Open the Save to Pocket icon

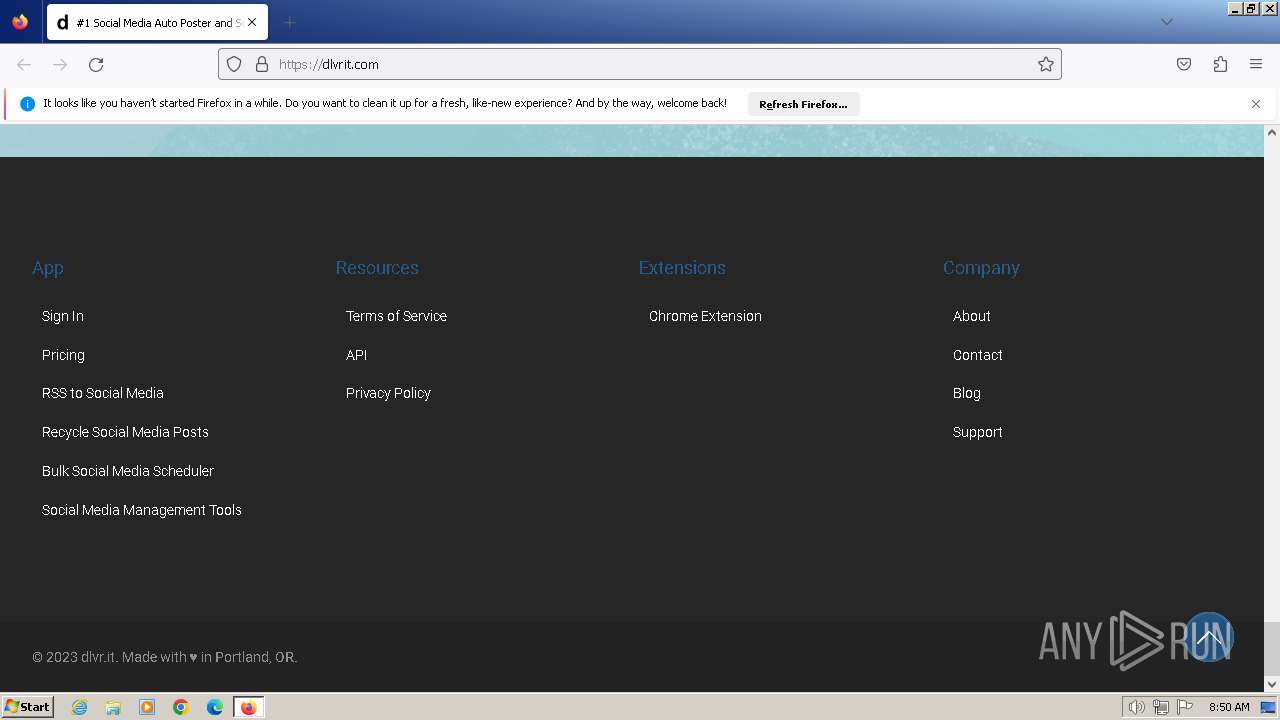(x=1184, y=64)
